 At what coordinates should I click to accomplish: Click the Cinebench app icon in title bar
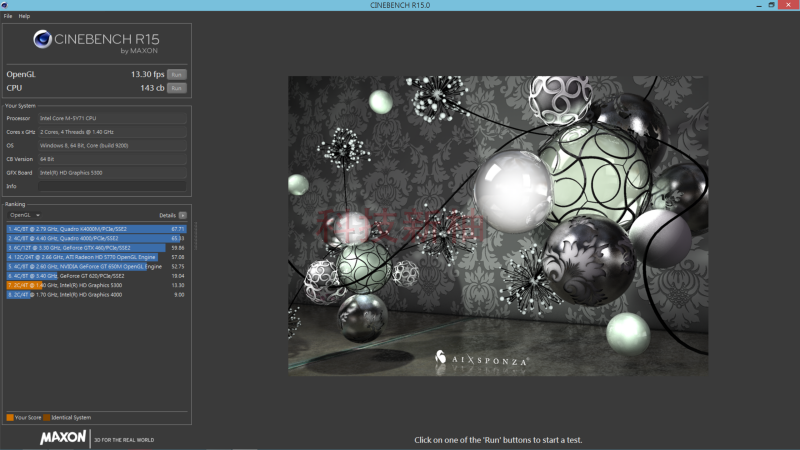click(x=4, y=5)
